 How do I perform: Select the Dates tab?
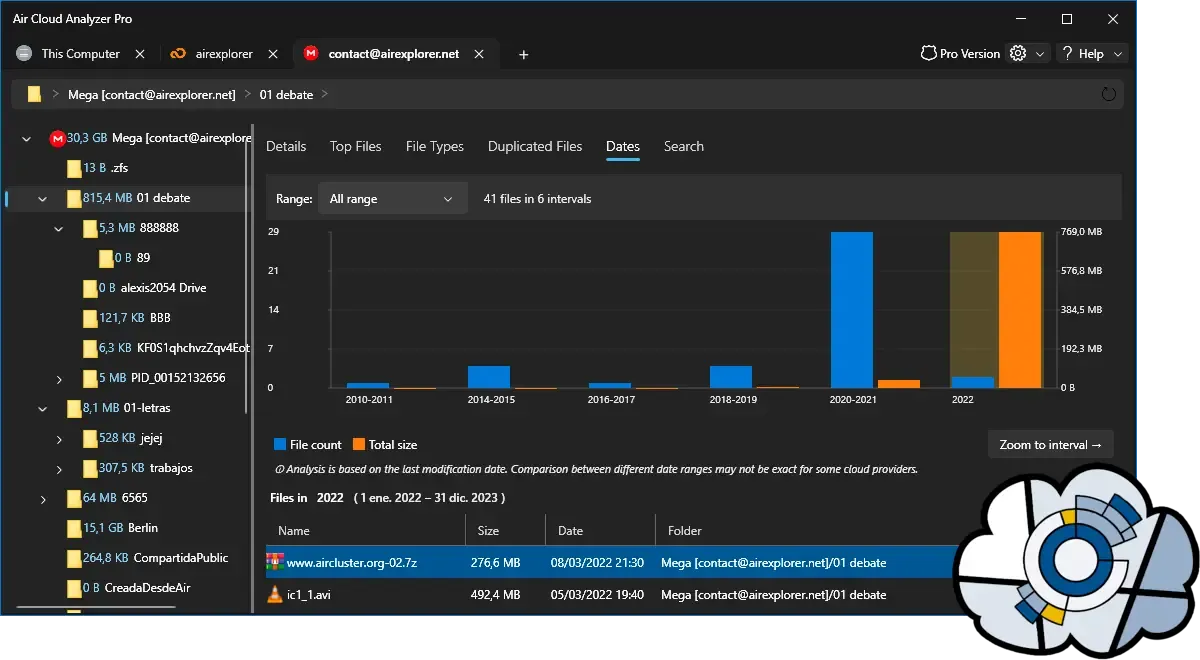623,146
